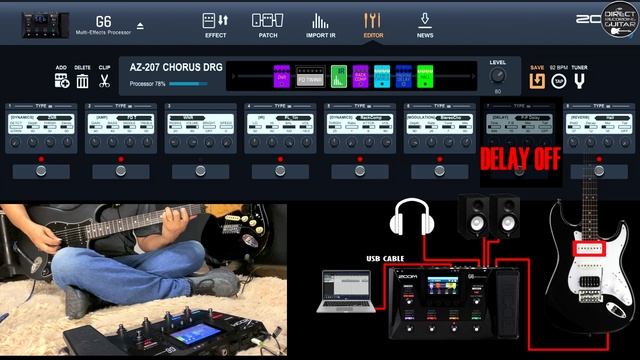Toggle slot 8 Hall reverb footswitch
This screenshot has width=640, height=360.
[x=599, y=171]
